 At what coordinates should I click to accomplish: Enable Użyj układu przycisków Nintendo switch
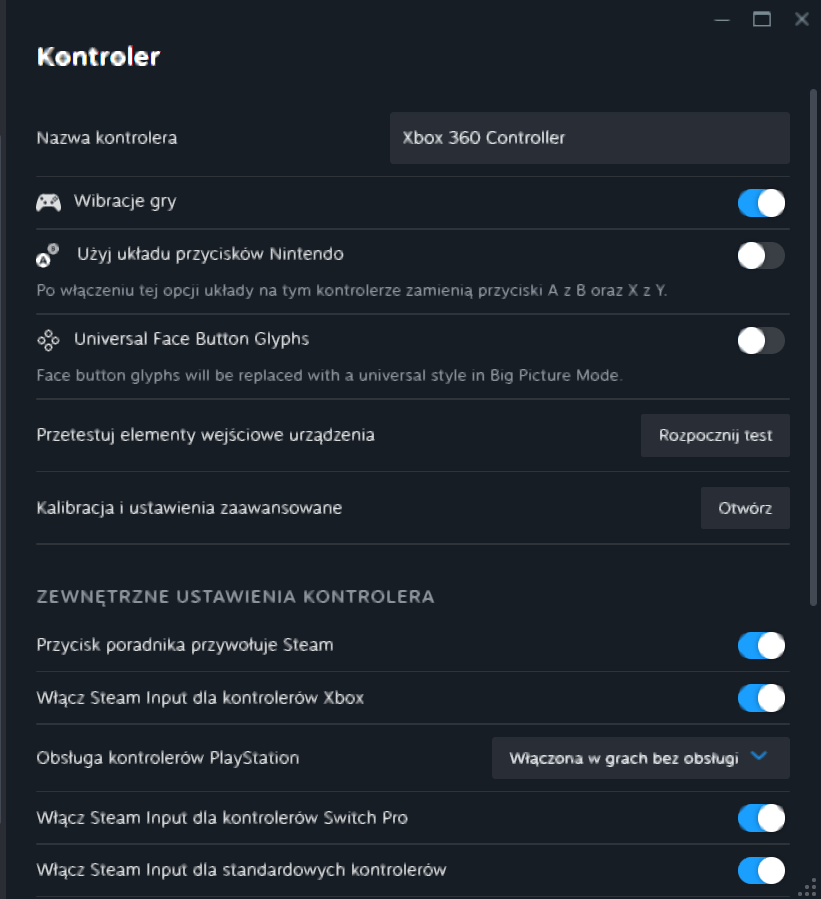761,256
